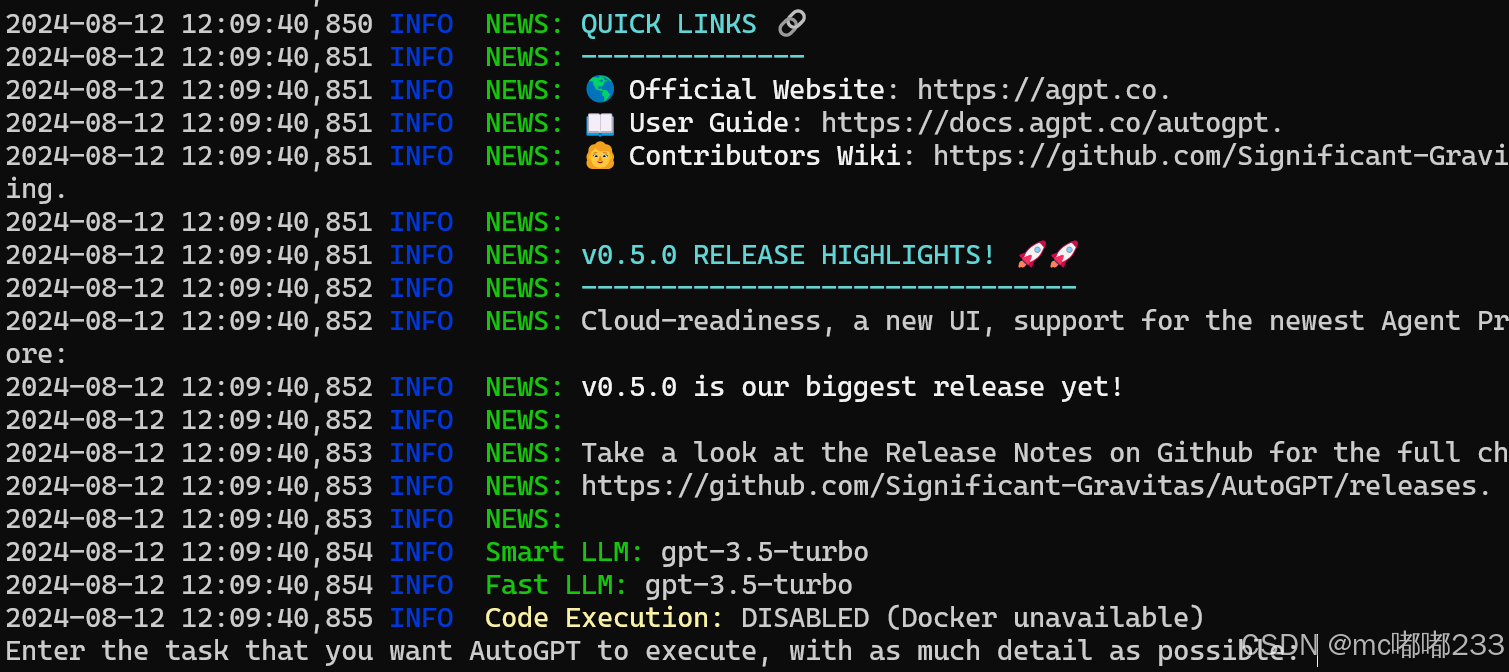
Task: Open the Contributors Wiki github.com URL
Action: coord(1220,156)
